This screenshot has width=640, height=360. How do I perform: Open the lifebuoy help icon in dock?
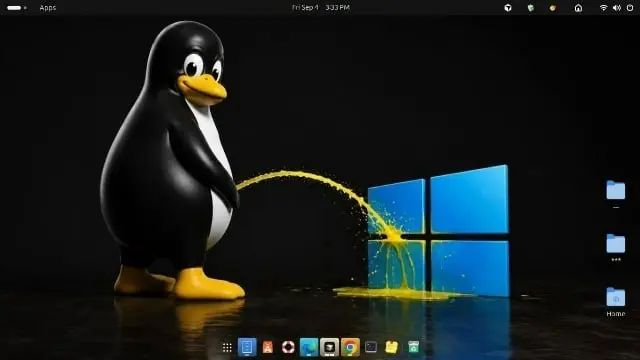coord(288,347)
